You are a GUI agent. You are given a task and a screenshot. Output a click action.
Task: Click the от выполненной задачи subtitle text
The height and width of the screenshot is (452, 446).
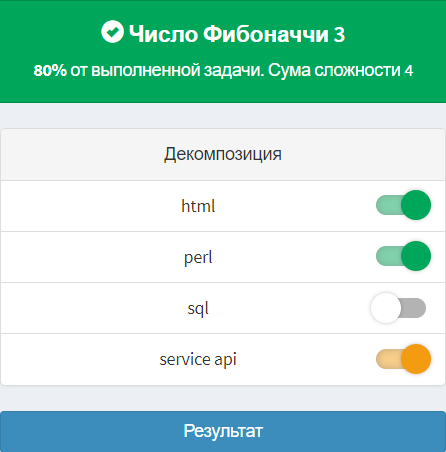tap(167, 71)
